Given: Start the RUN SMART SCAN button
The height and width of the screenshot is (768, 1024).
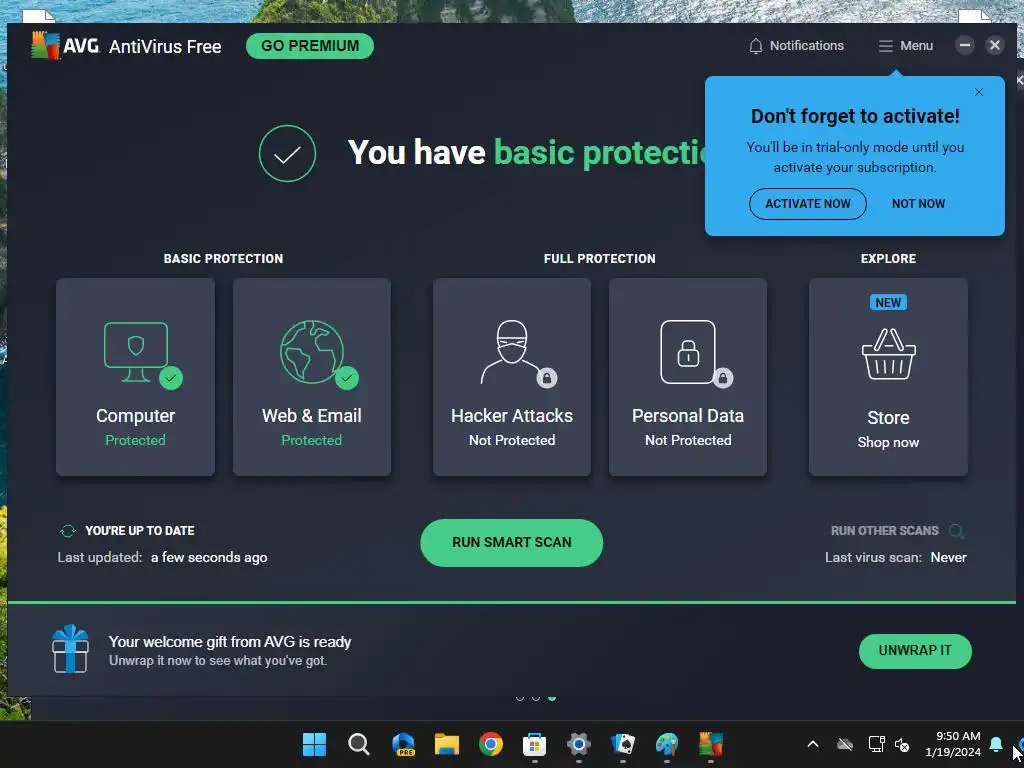Looking at the screenshot, I should pos(511,543).
